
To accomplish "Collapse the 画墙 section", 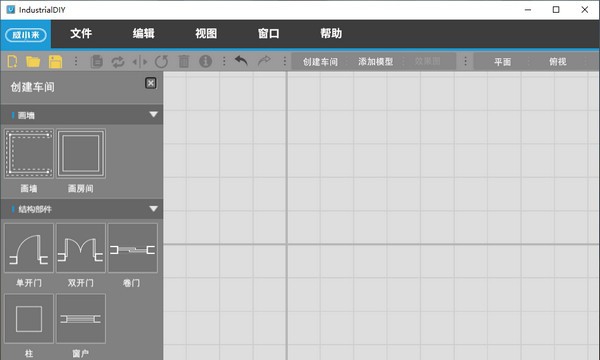I will [x=153, y=114].
